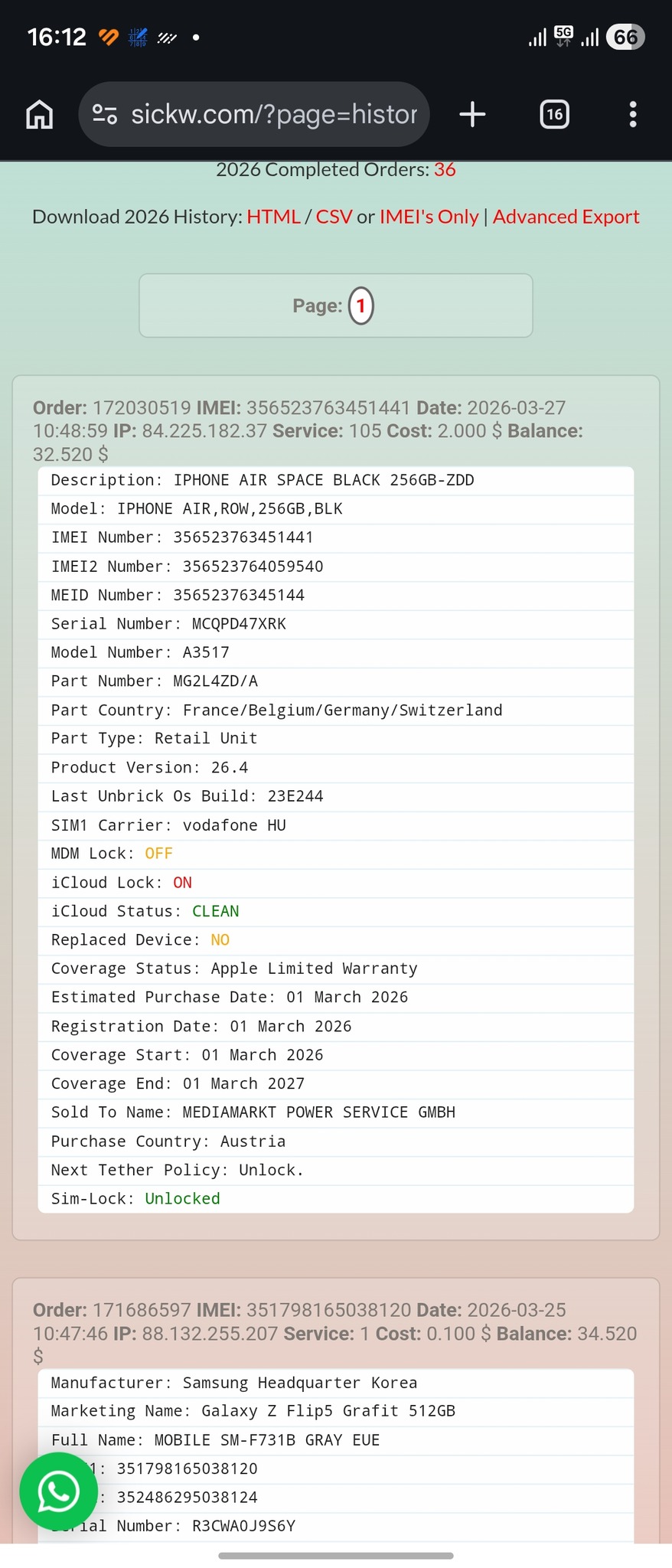The image size is (672, 1568).
Task: Open the Advanced Export link
Action: pos(566,217)
